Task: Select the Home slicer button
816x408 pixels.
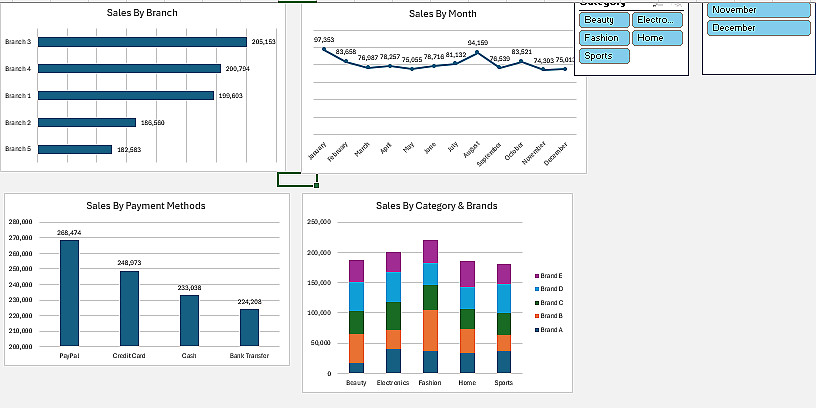Action: pyautogui.click(x=657, y=38)
